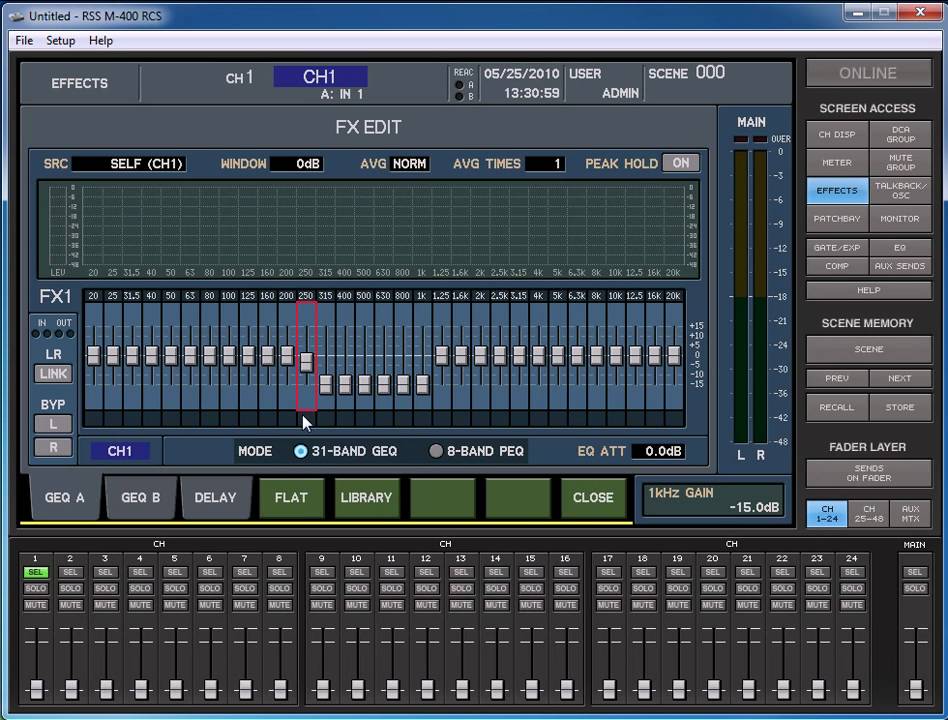948x720 pixels.
Task: Click the AVG TIMES value field
Action: click(x=545, y=164)
